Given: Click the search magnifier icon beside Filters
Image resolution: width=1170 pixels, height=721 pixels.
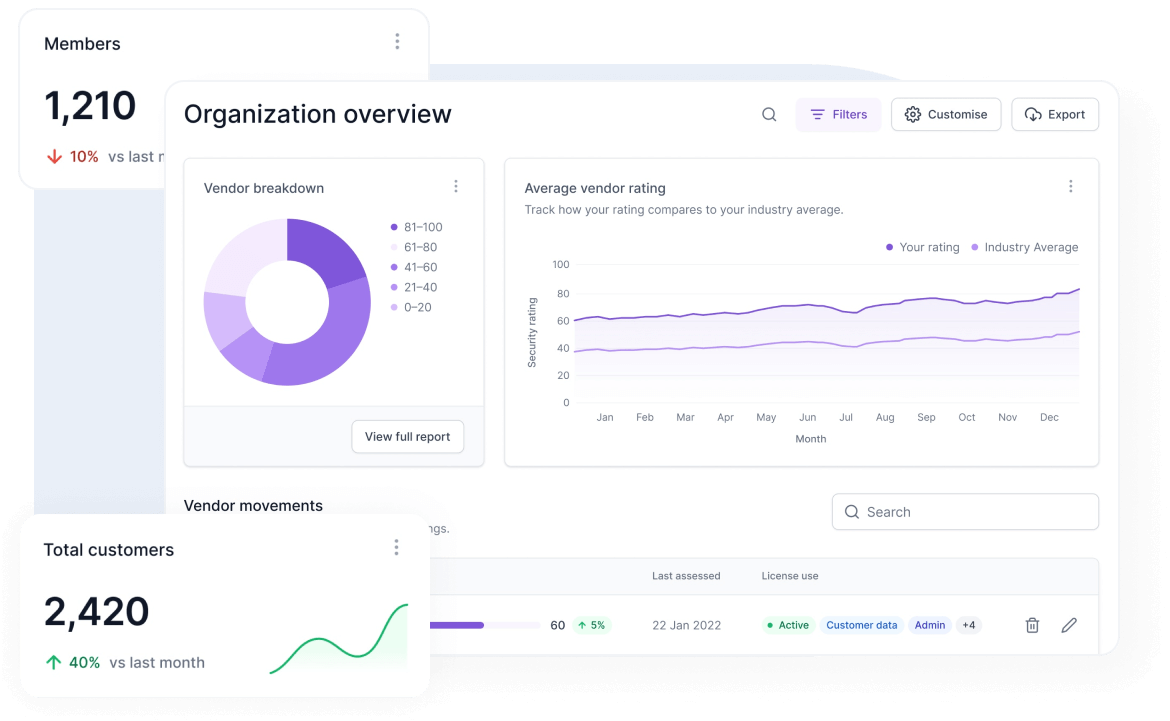Looking at the screenshot, I should pos(769,114).
